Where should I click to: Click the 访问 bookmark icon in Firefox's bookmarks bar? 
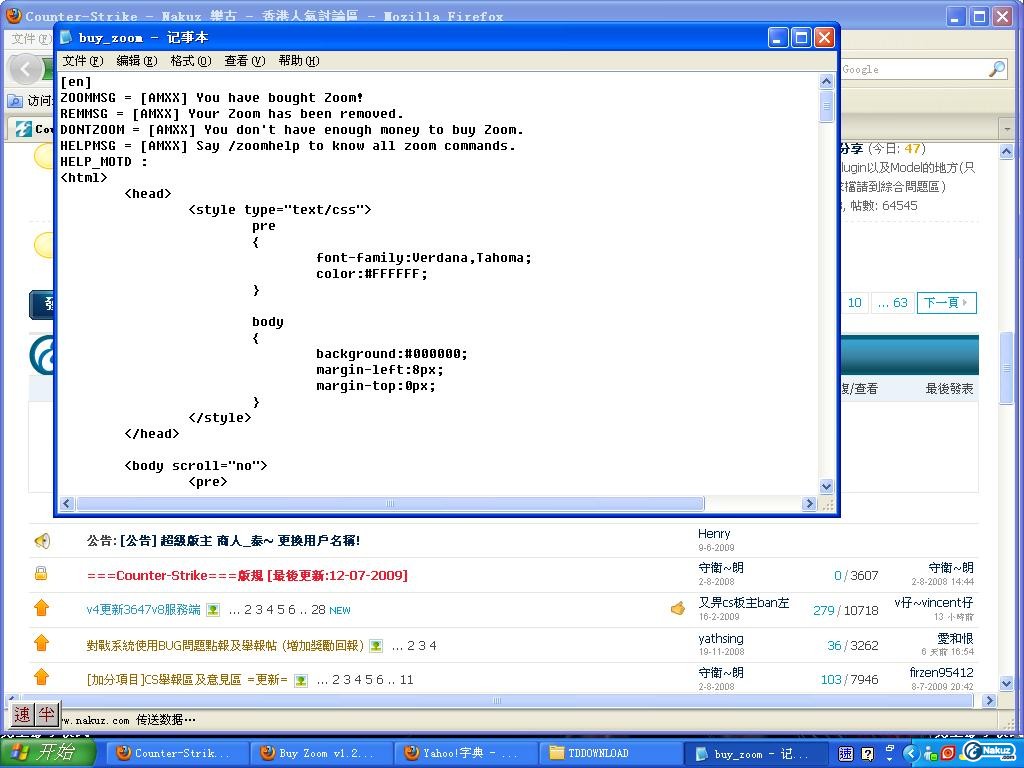point(14,101)
